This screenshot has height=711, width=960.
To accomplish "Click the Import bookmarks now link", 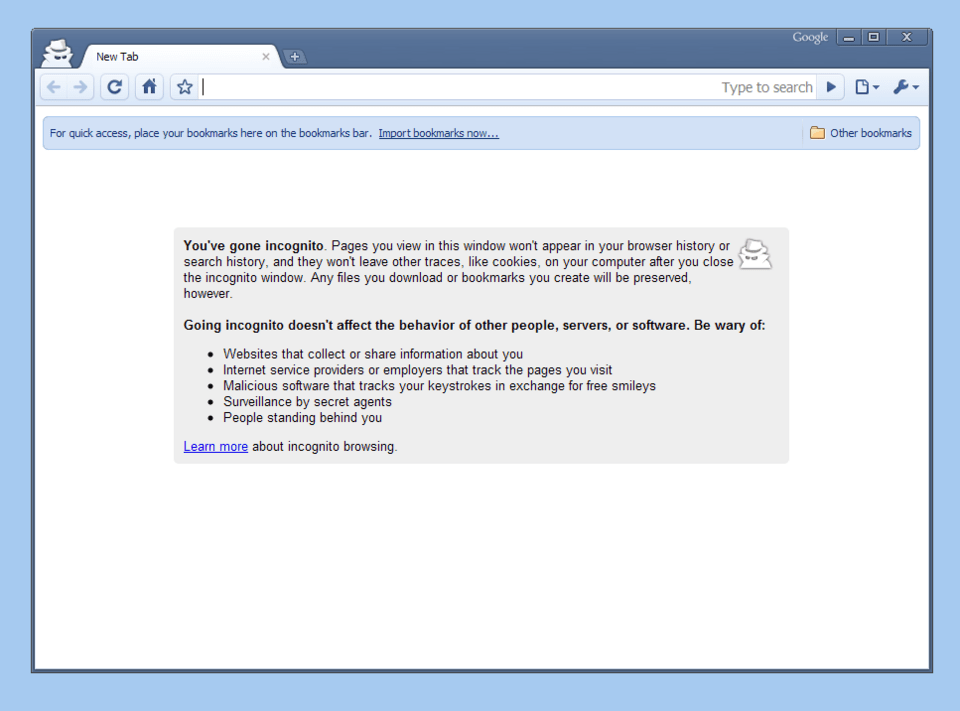I will point(438,133).
